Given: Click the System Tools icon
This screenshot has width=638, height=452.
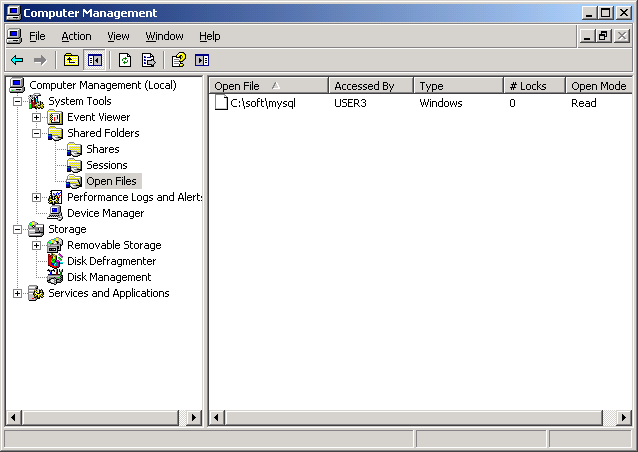Looking at the screenshot, I should click(x=36, y=101).
